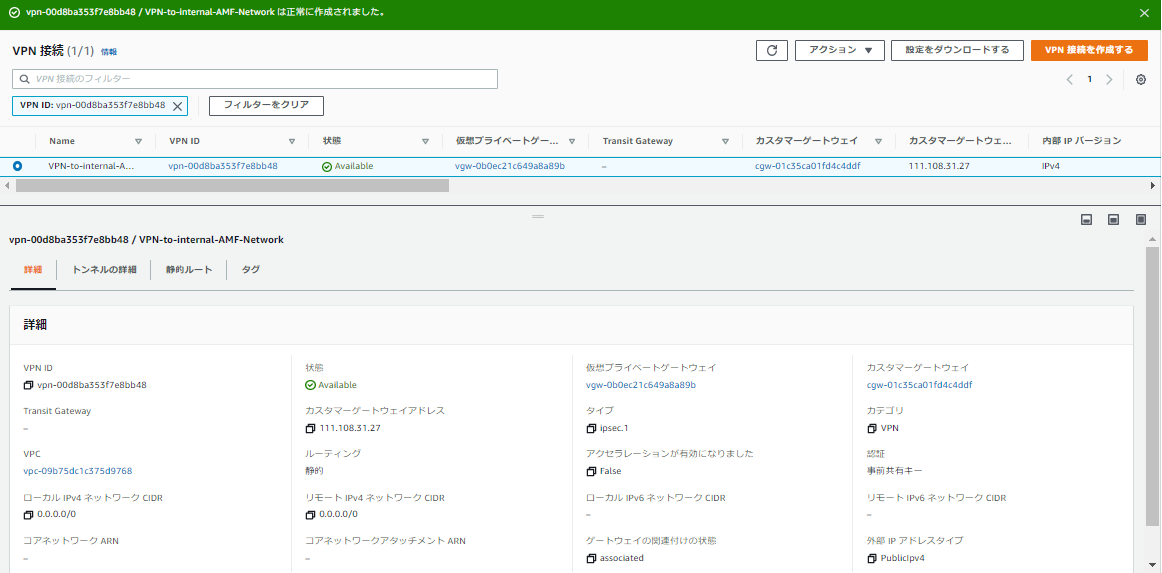The height and width of the screenshot is (573, 1162).
Task: Click the horizontal table scrollbar
Action: coord(232,185)
